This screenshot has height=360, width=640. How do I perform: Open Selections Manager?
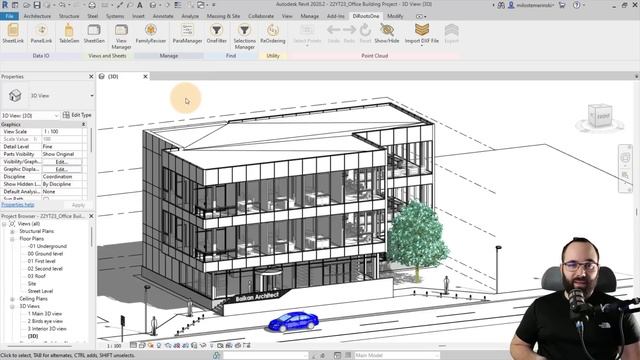[x=244, y=36]
